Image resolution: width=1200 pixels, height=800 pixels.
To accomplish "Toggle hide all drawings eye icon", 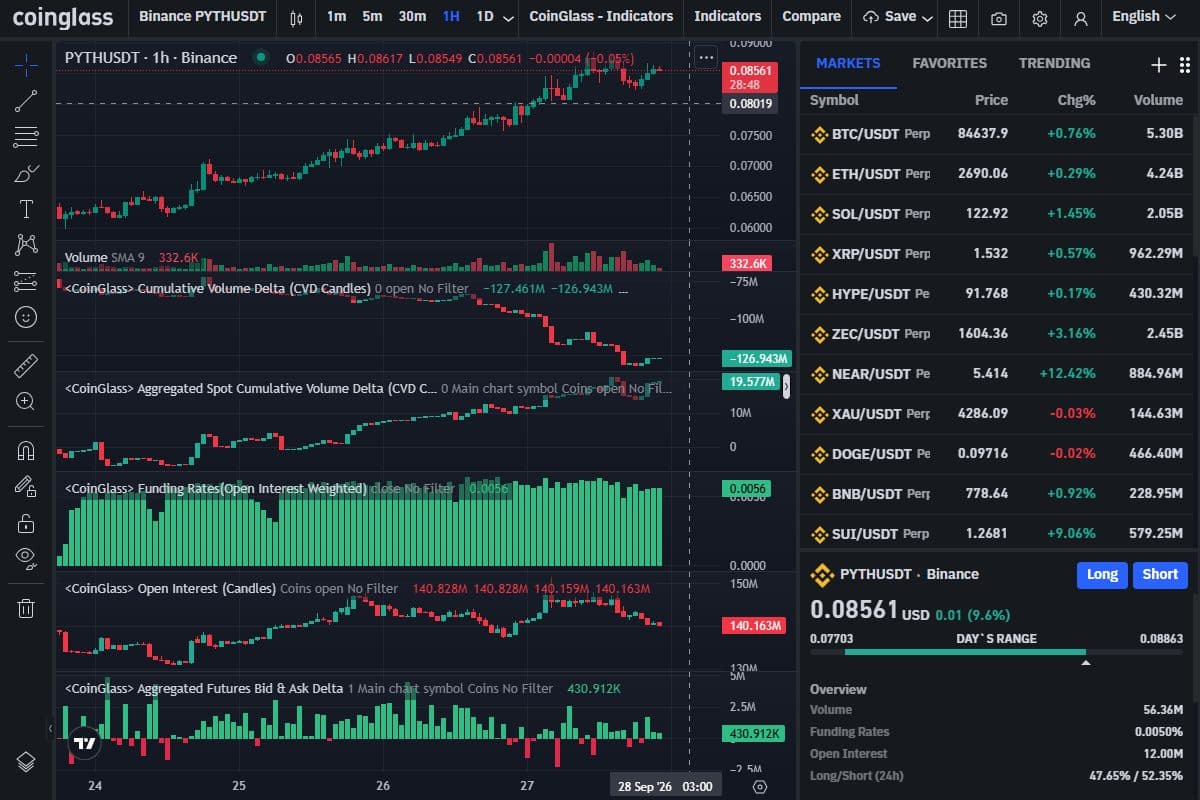I will [26, 559].
